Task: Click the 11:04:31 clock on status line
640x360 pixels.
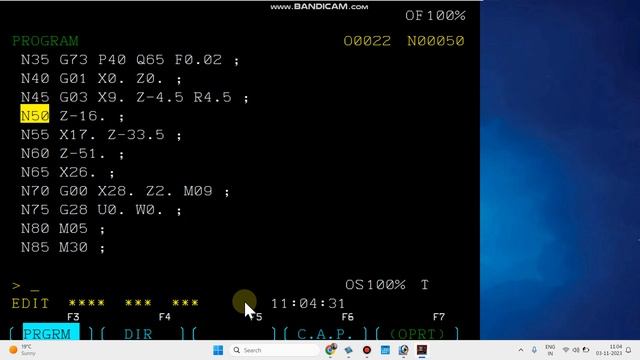Action: click(x=308, y=303)
